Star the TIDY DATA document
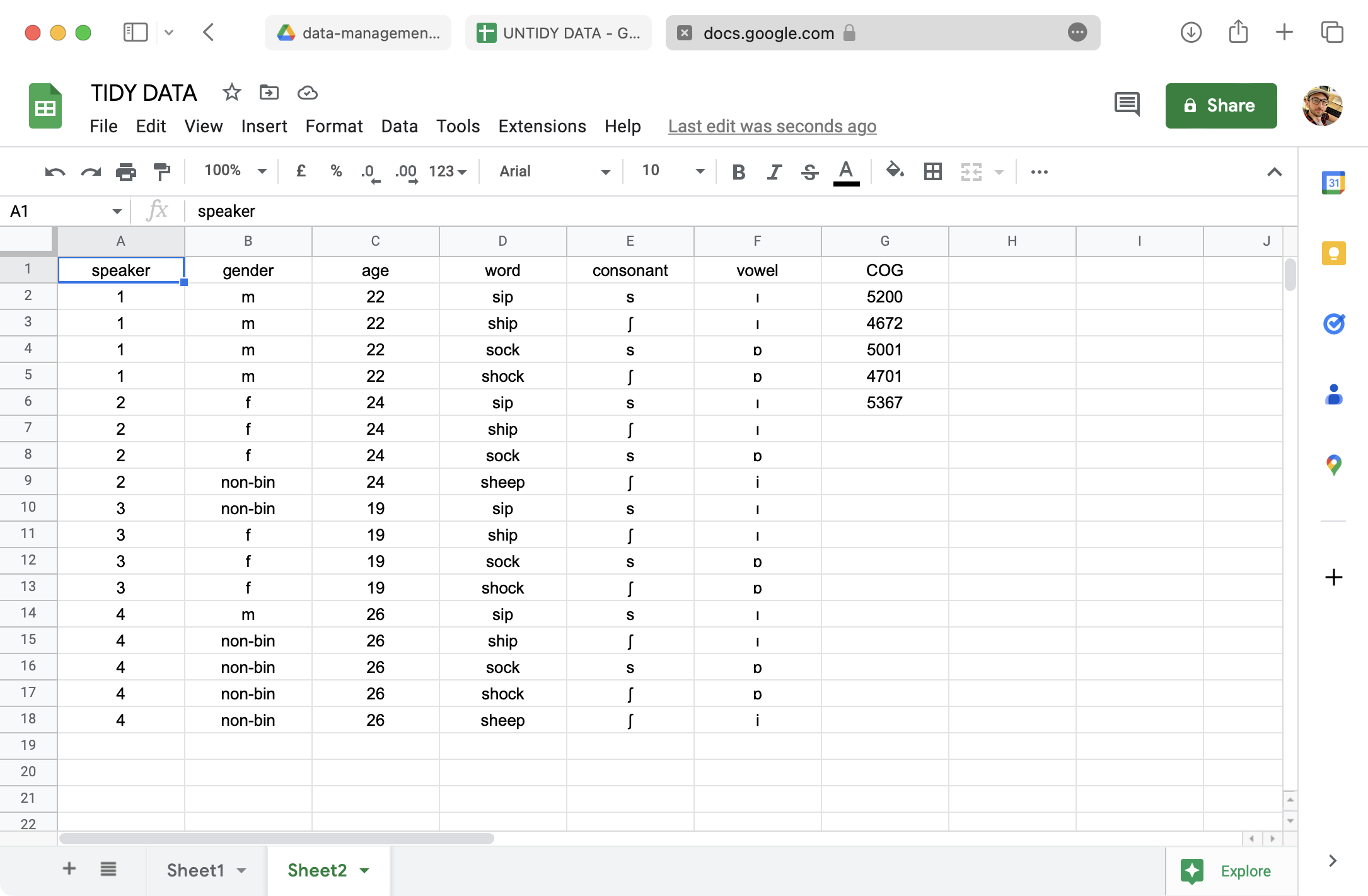The height and width of the screenshot is (896, 1368). pyautogui.click(x=231, y=93)
